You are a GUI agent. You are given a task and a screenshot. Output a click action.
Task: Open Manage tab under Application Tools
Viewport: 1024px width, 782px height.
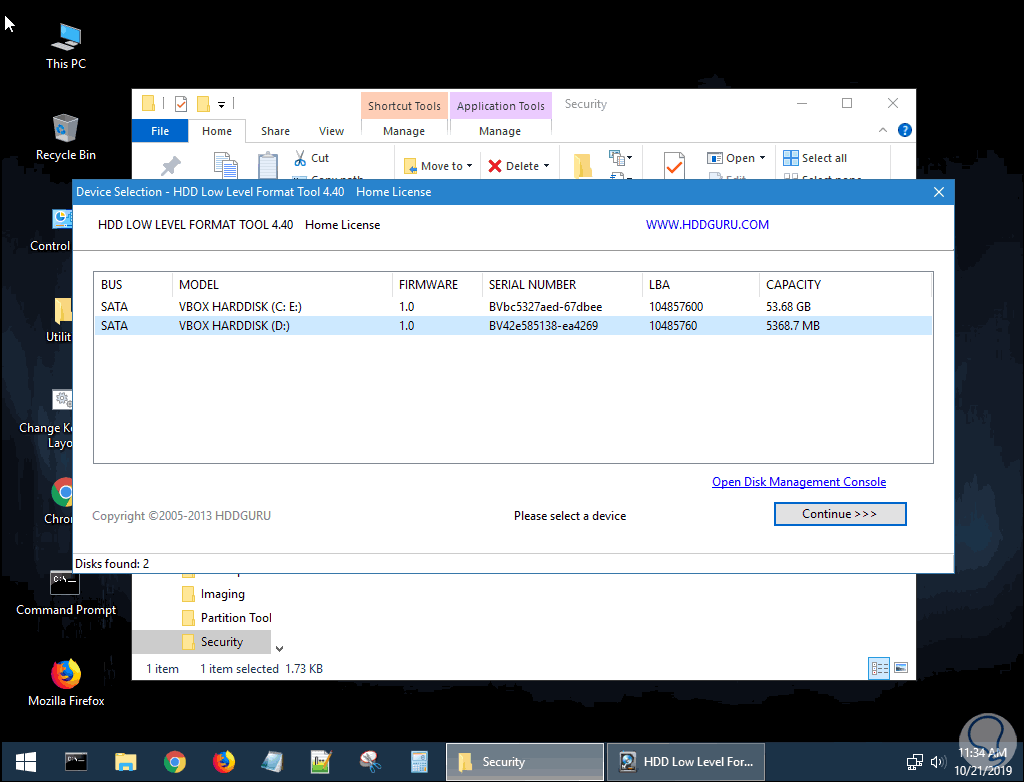coord(500,131)
